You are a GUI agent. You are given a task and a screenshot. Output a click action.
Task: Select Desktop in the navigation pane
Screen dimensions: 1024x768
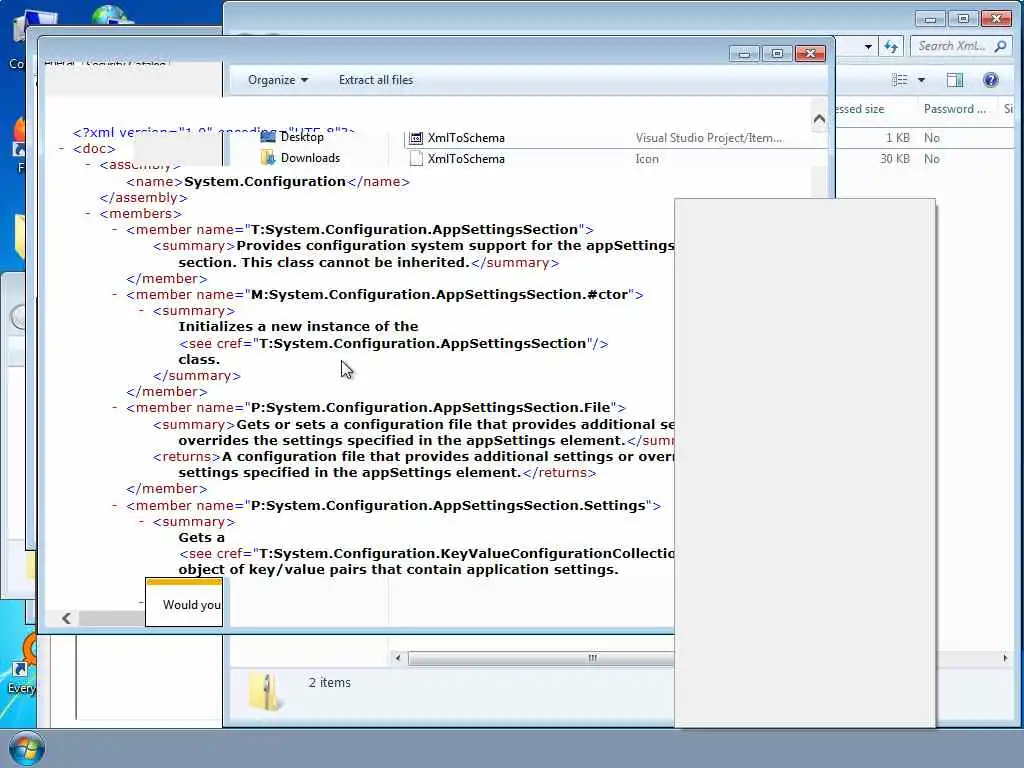pyautogui.click(x=302, y=136)
